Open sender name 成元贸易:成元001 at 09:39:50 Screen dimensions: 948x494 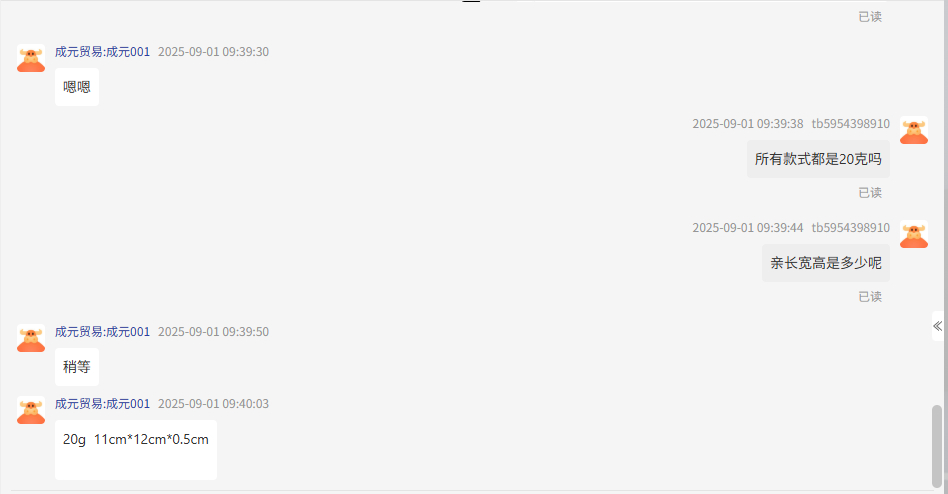point(102,332)
